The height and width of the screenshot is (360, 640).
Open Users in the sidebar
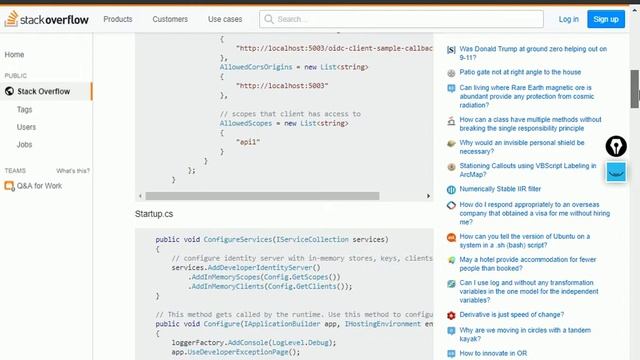pos(26,127)
